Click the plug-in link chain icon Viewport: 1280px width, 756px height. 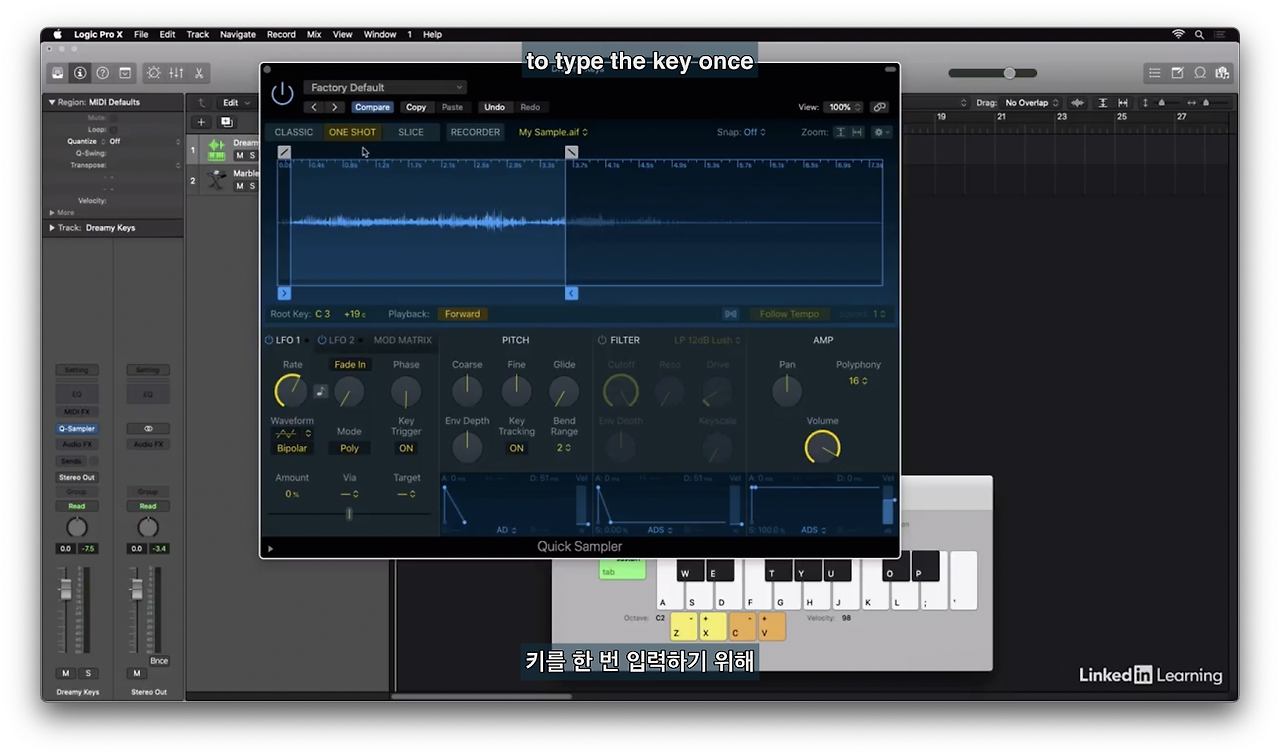(x=879, y=107)
